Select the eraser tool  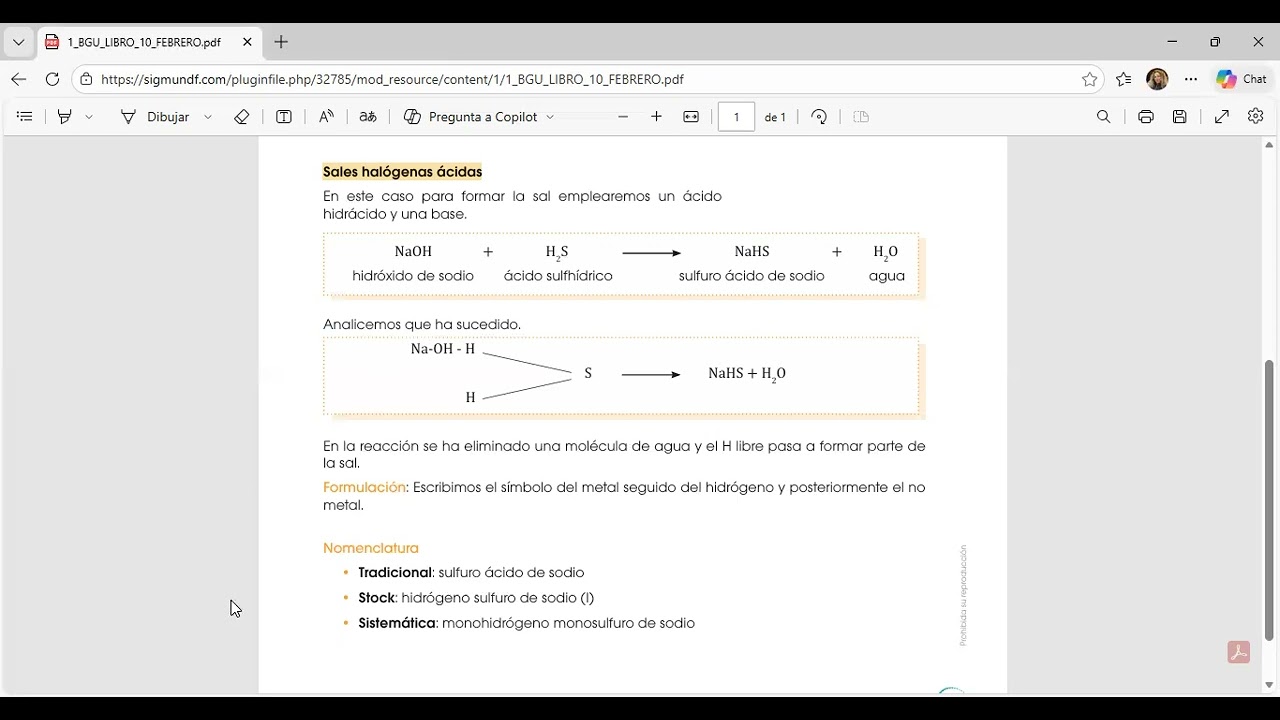pyautogui.click(x=241, y=117)
